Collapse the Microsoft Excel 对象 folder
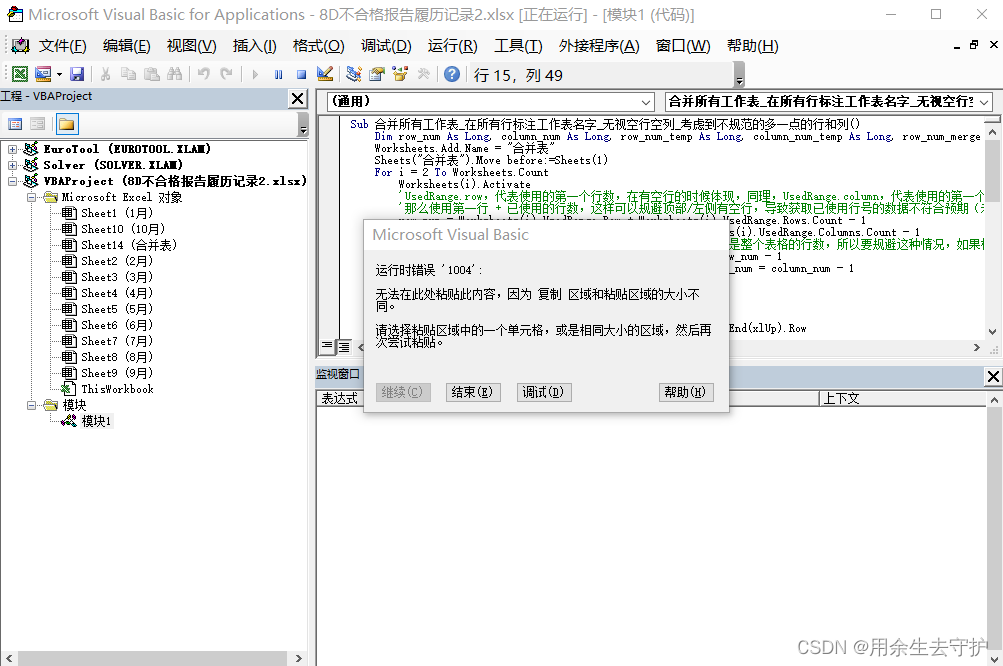1003x666 pixels. (31, 197)
